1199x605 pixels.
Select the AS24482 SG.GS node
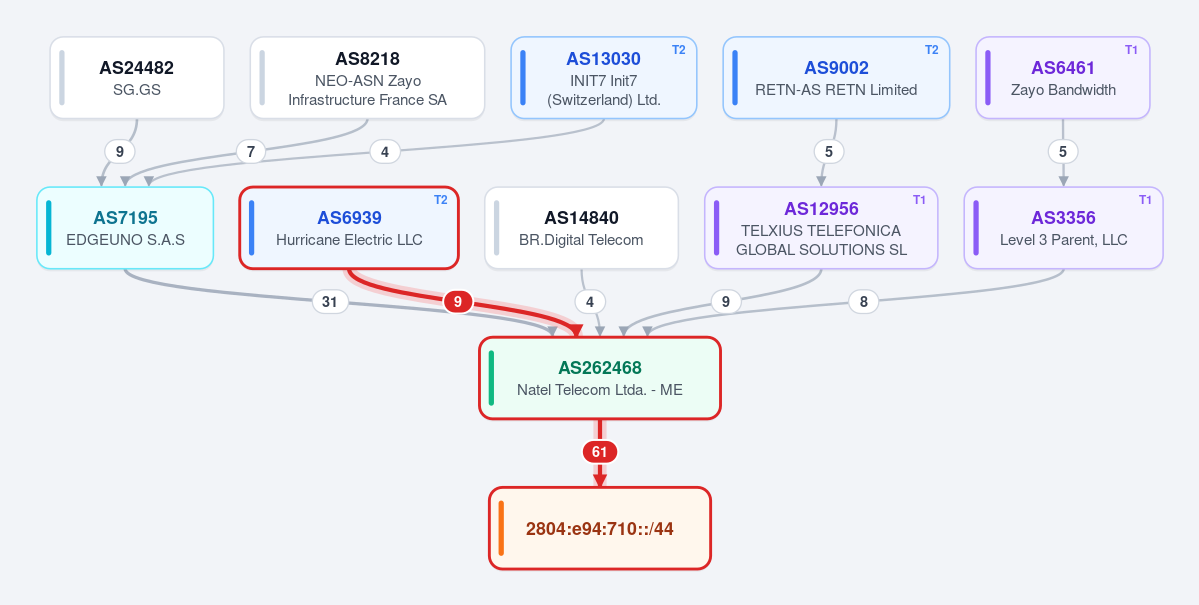click(137, 78)
